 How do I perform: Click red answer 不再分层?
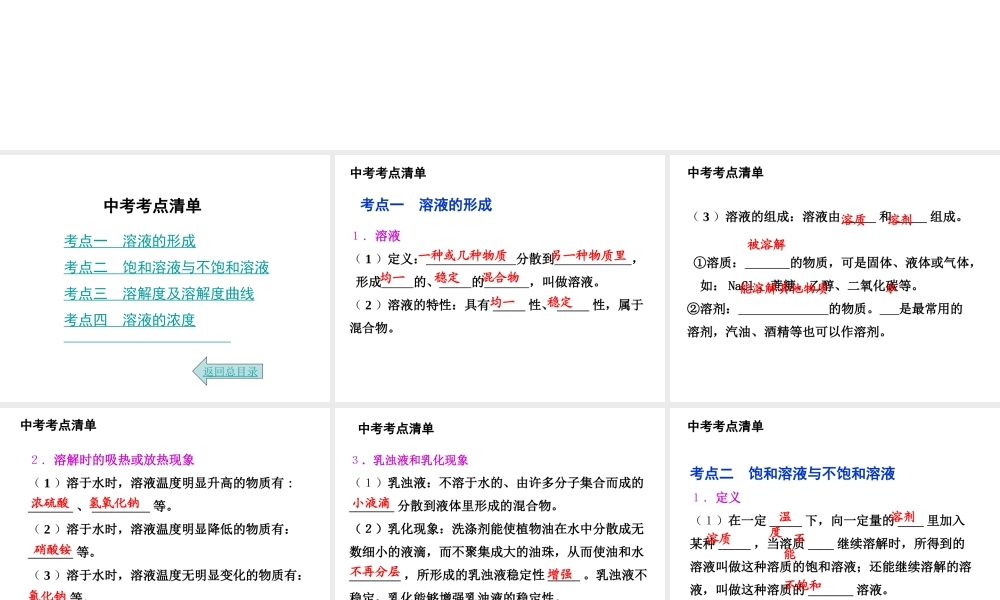click(375, 572)
